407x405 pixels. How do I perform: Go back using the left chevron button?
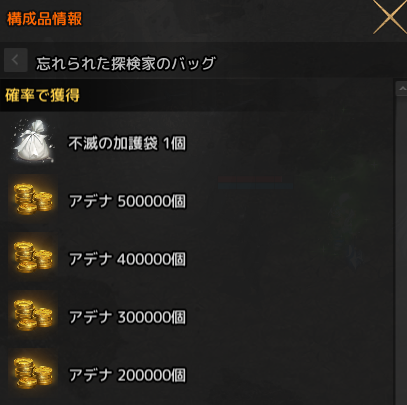(x=15, y=60)
